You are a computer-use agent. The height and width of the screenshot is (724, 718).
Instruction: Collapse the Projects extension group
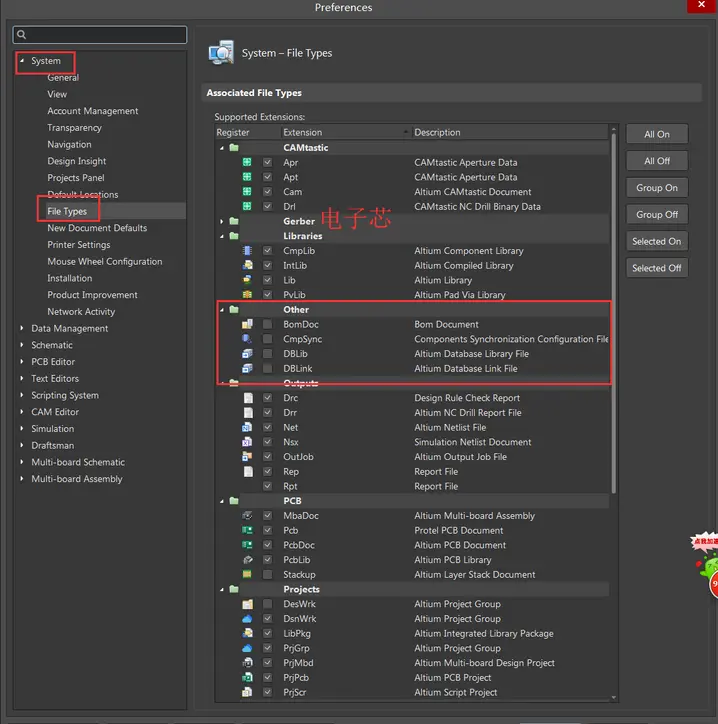[x=222, y=589]
